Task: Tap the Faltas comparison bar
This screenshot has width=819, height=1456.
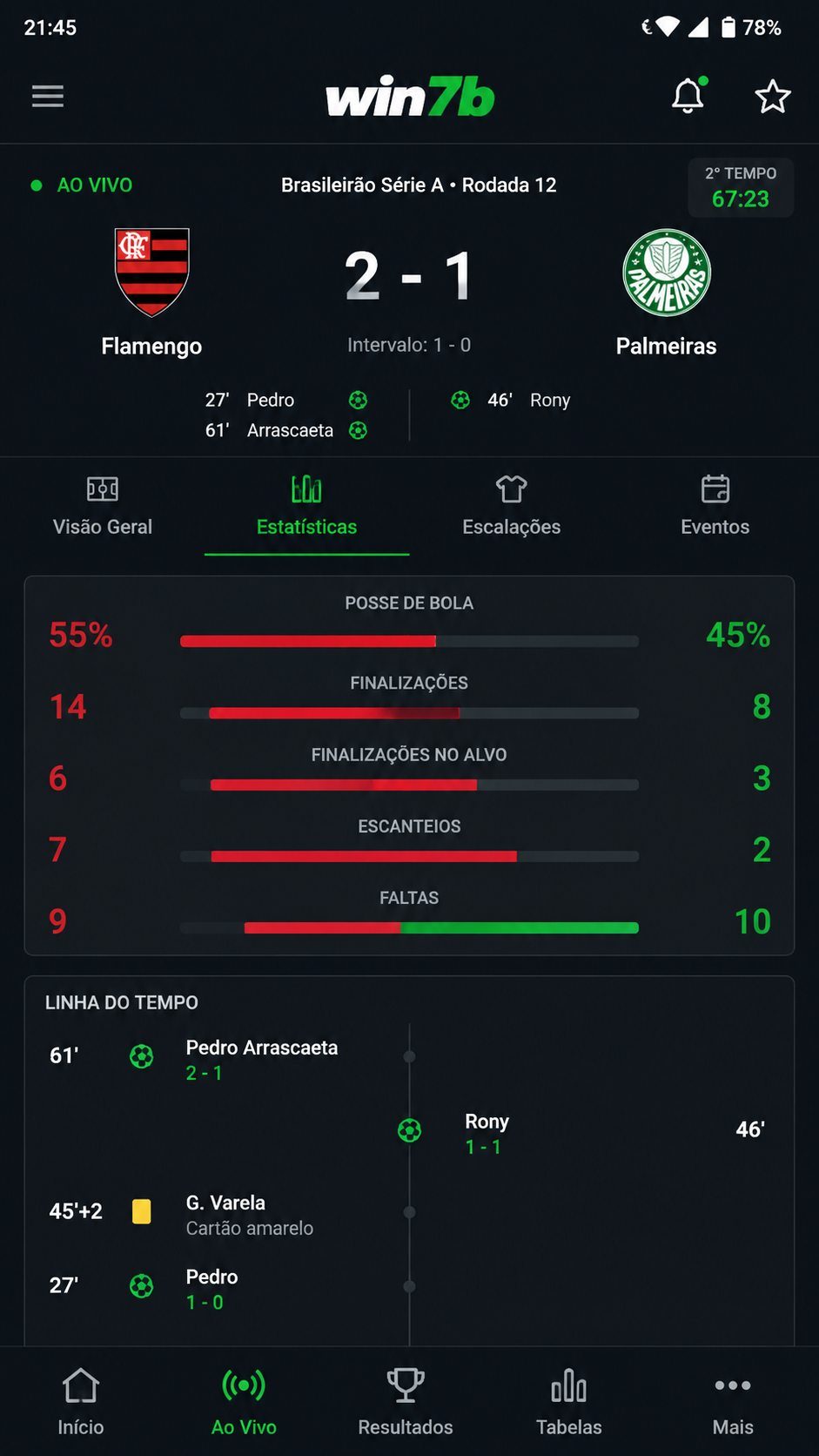Action: pos(409,928)
